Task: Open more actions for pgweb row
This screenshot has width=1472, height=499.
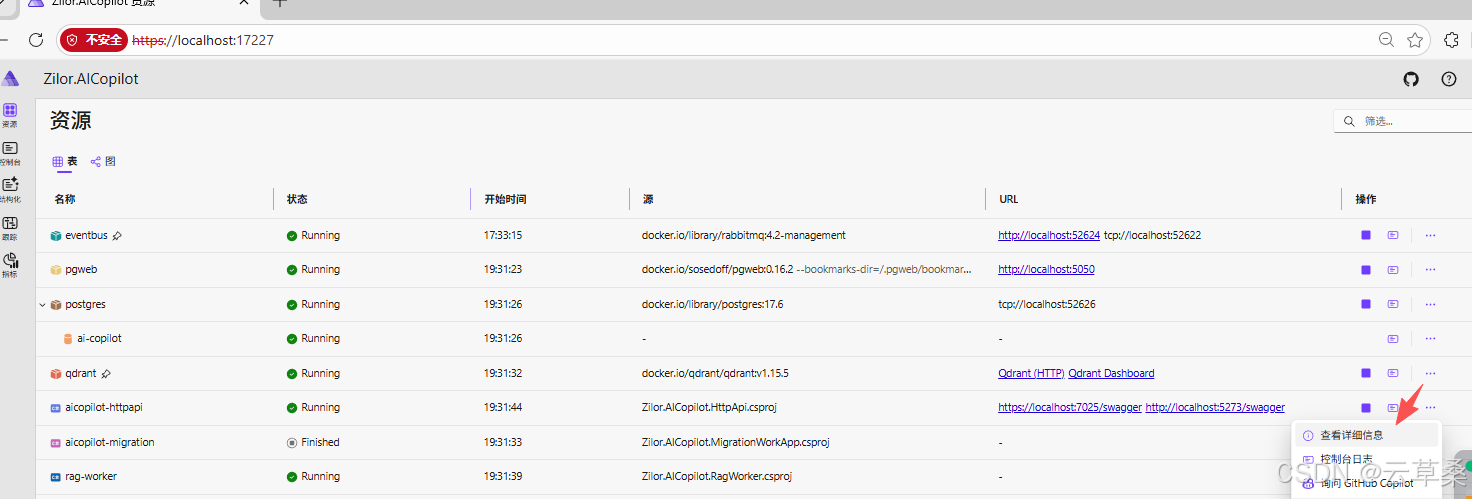Action: (1430, 270)
